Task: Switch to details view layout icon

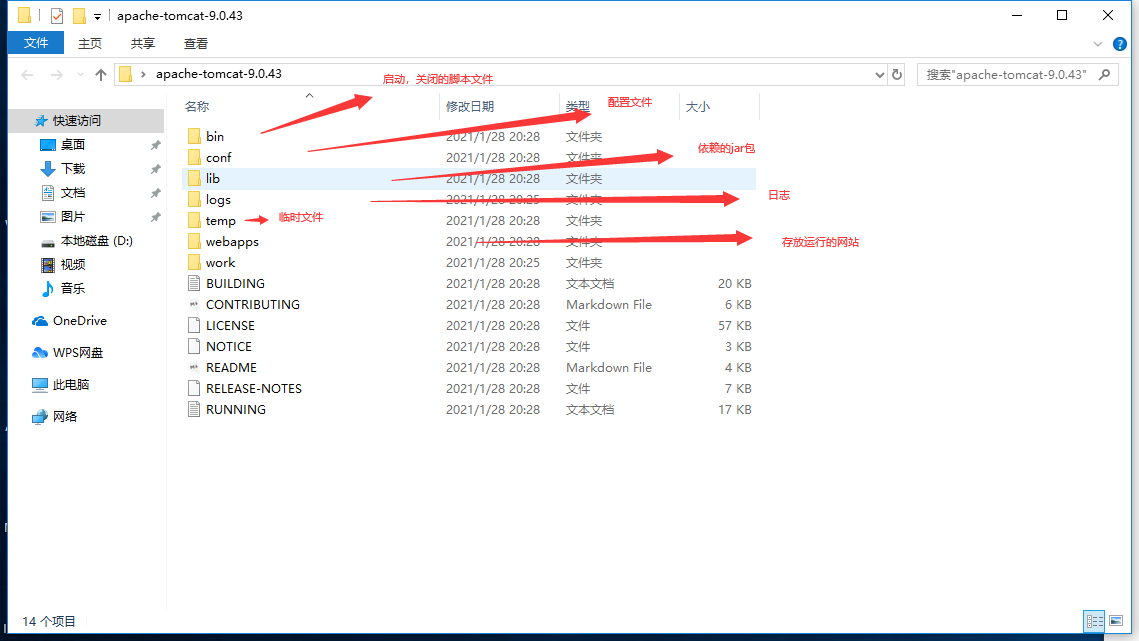Action: tap(1095, 621)
